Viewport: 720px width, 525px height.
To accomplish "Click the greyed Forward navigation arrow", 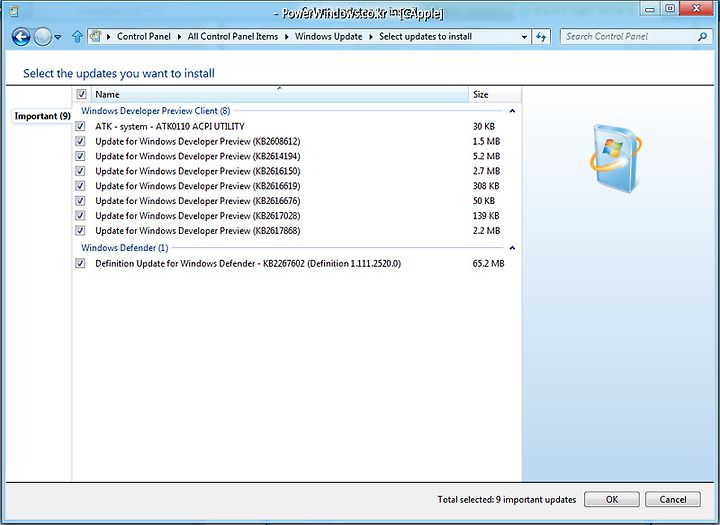I will pos(43,37).
